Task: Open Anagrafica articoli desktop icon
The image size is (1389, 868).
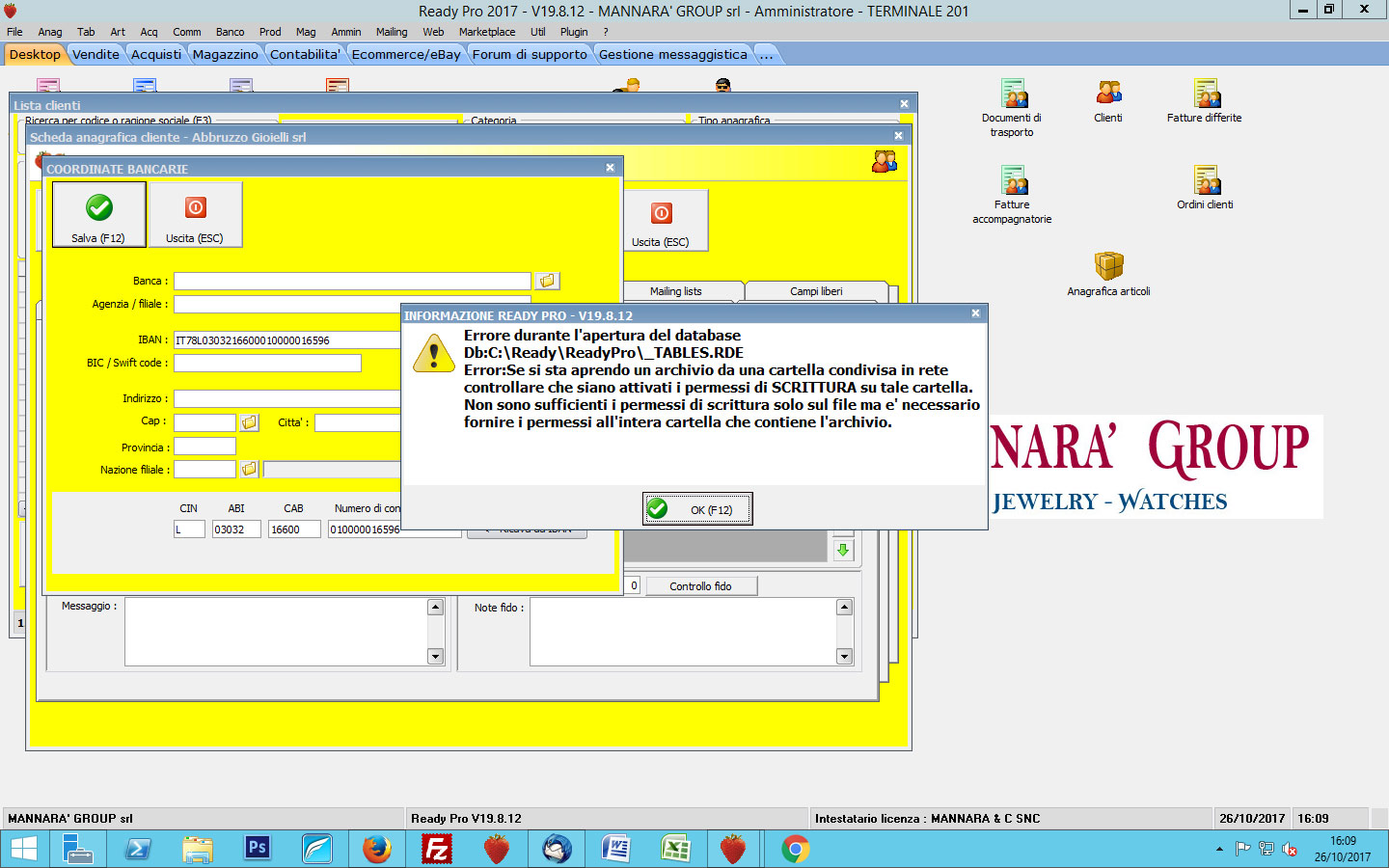Action: (x=1108, y=275)
